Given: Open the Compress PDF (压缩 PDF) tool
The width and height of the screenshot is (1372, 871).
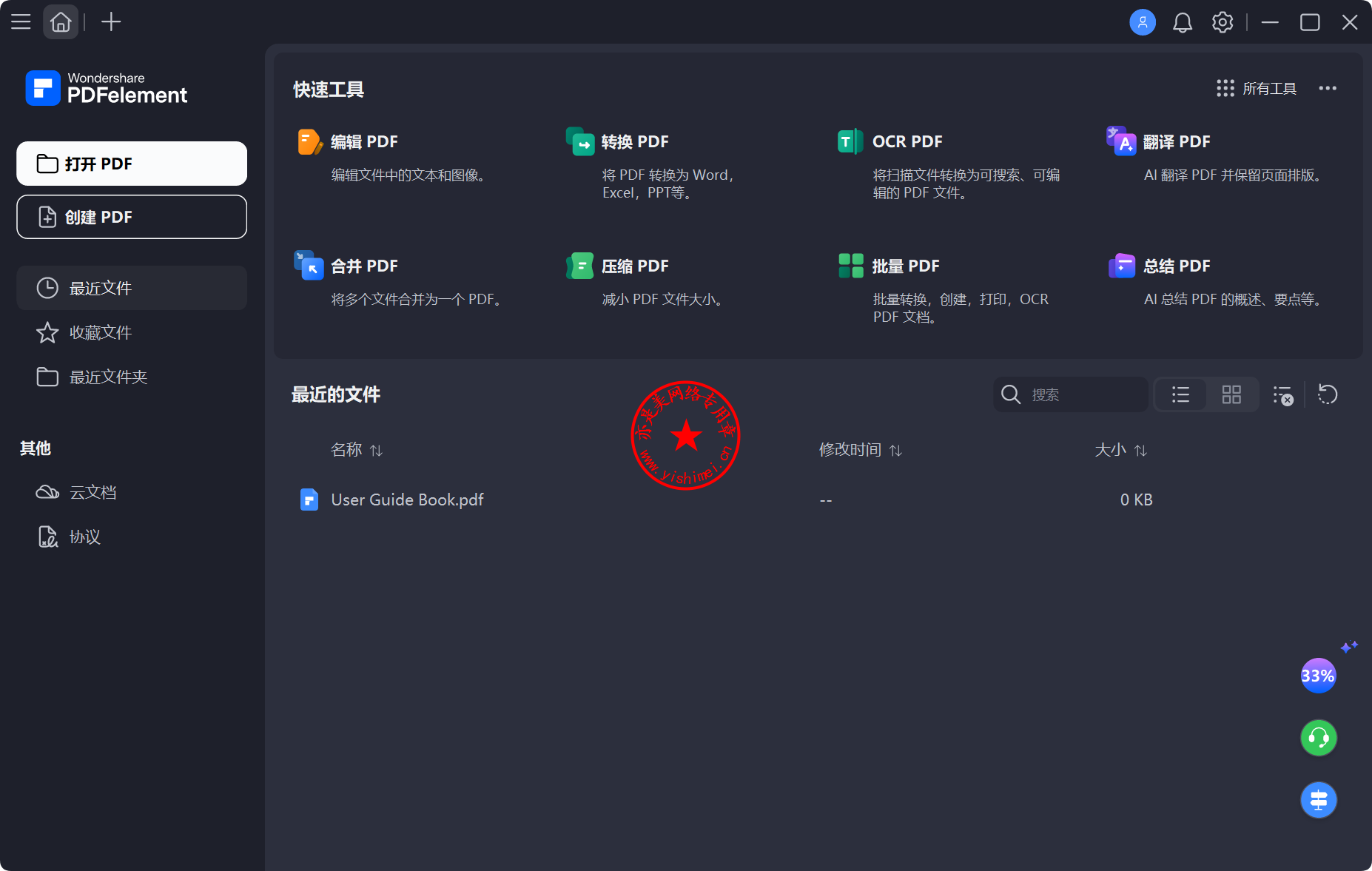Looking at the screenshot, I should [634, 266].
